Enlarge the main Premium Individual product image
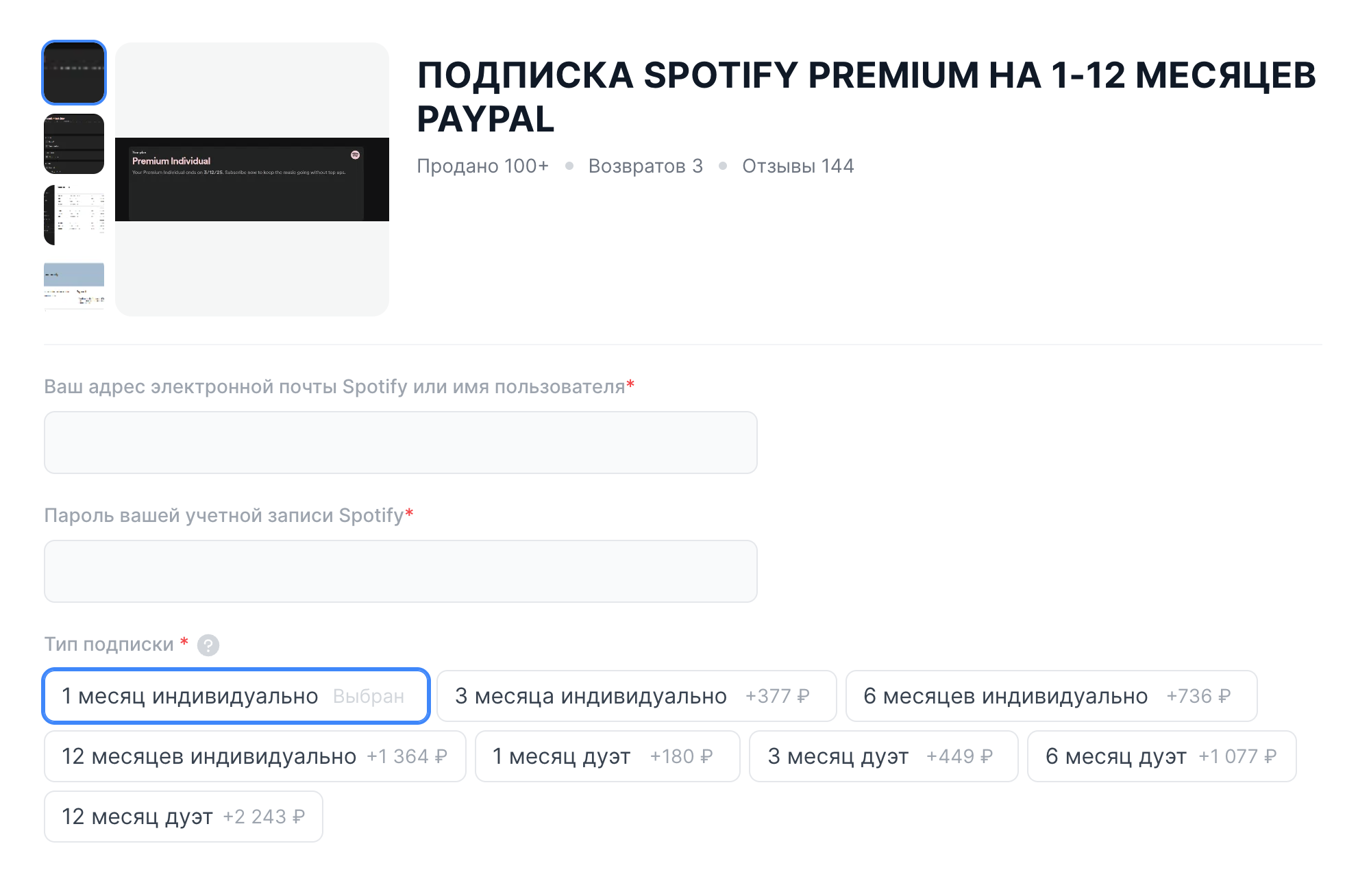 pos(251,177)
